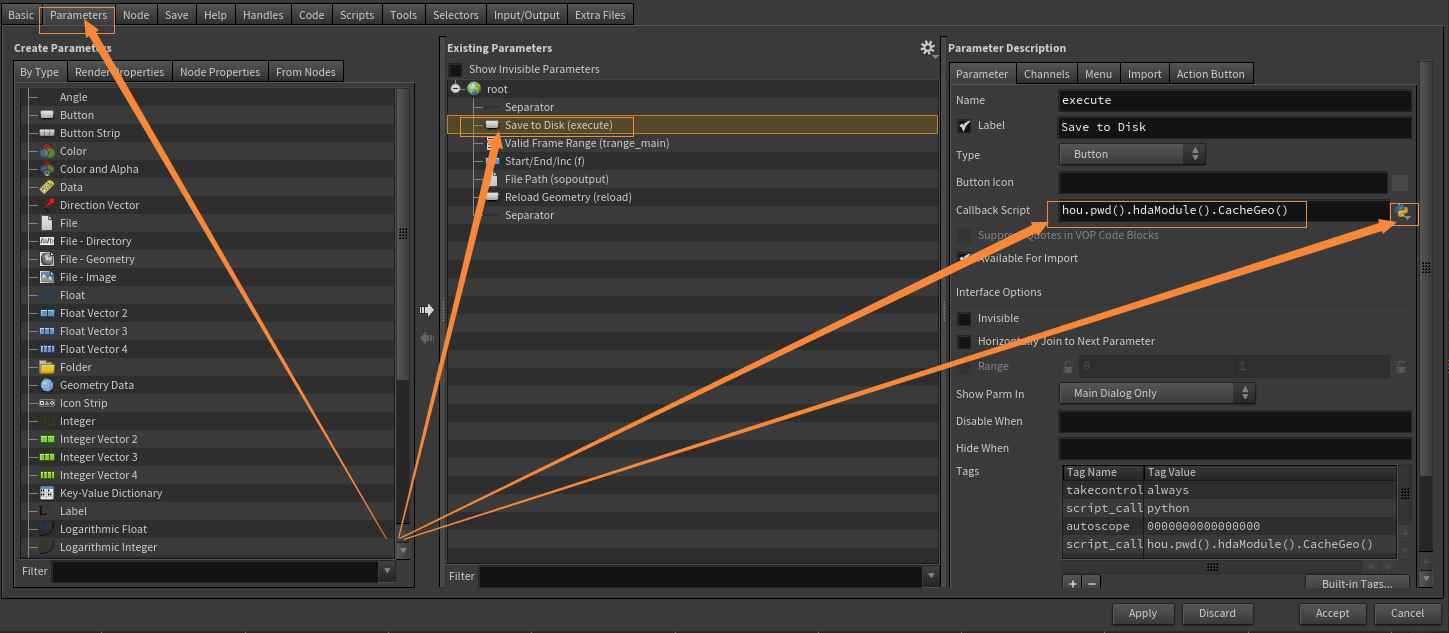Open the Node tab
Screen dimensions: 1449x633
[136, 15]
